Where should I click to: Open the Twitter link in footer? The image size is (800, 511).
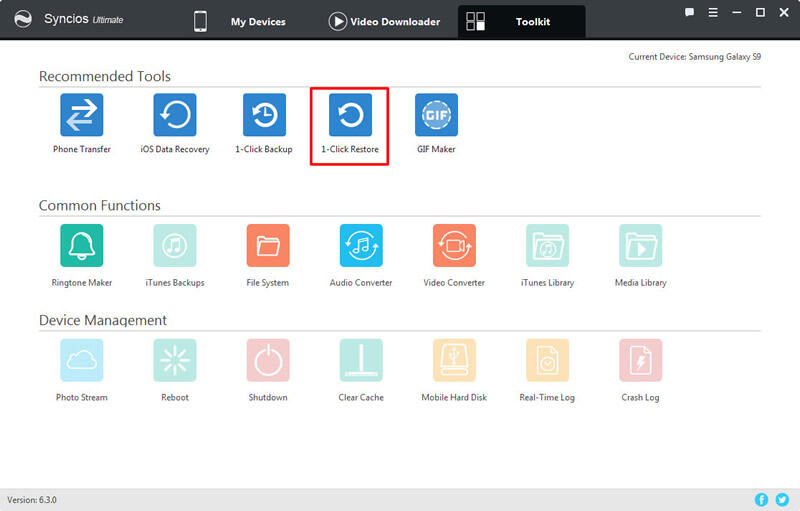pos(782,499)
